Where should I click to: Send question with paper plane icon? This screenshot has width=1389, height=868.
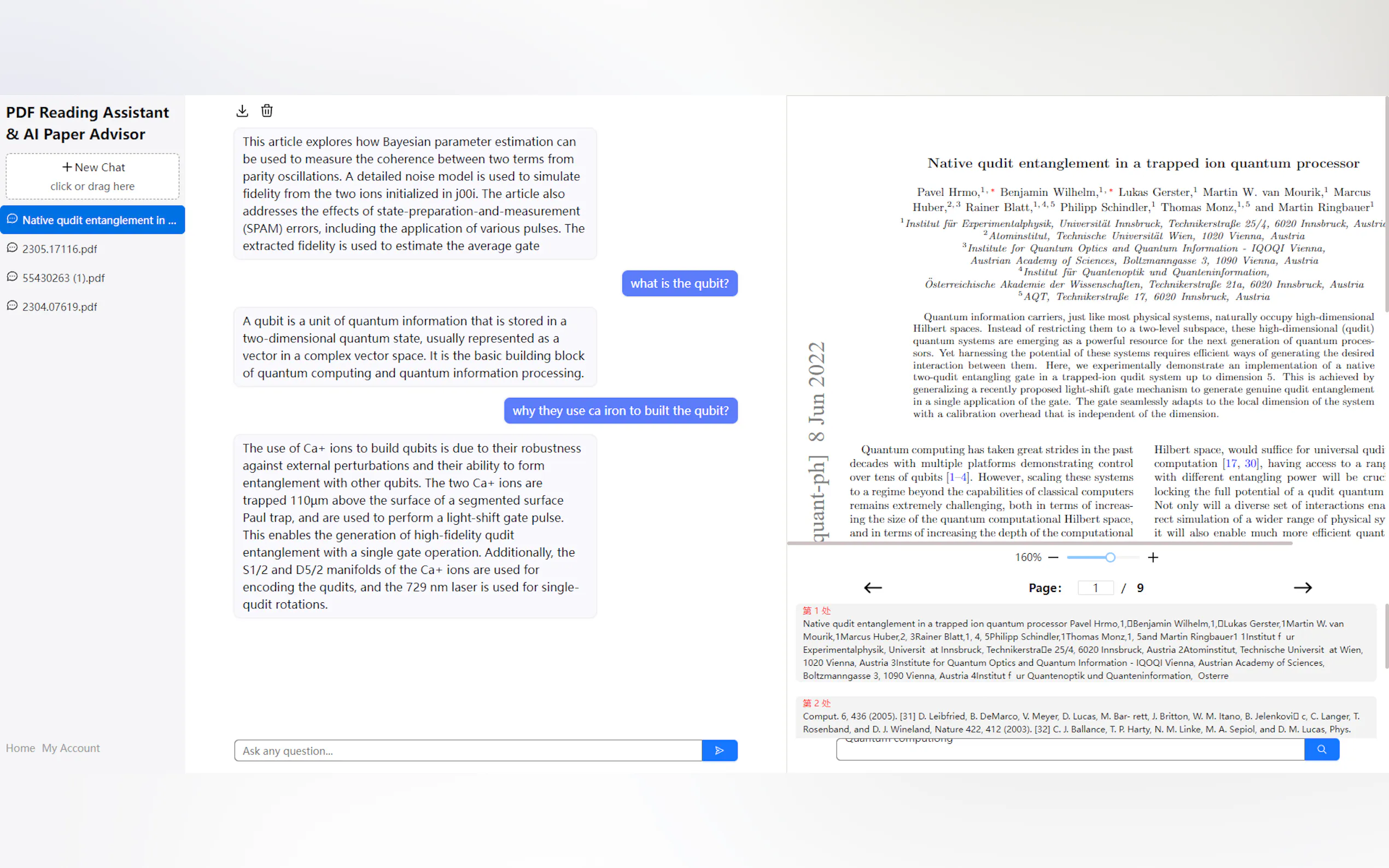pos(719,750)
